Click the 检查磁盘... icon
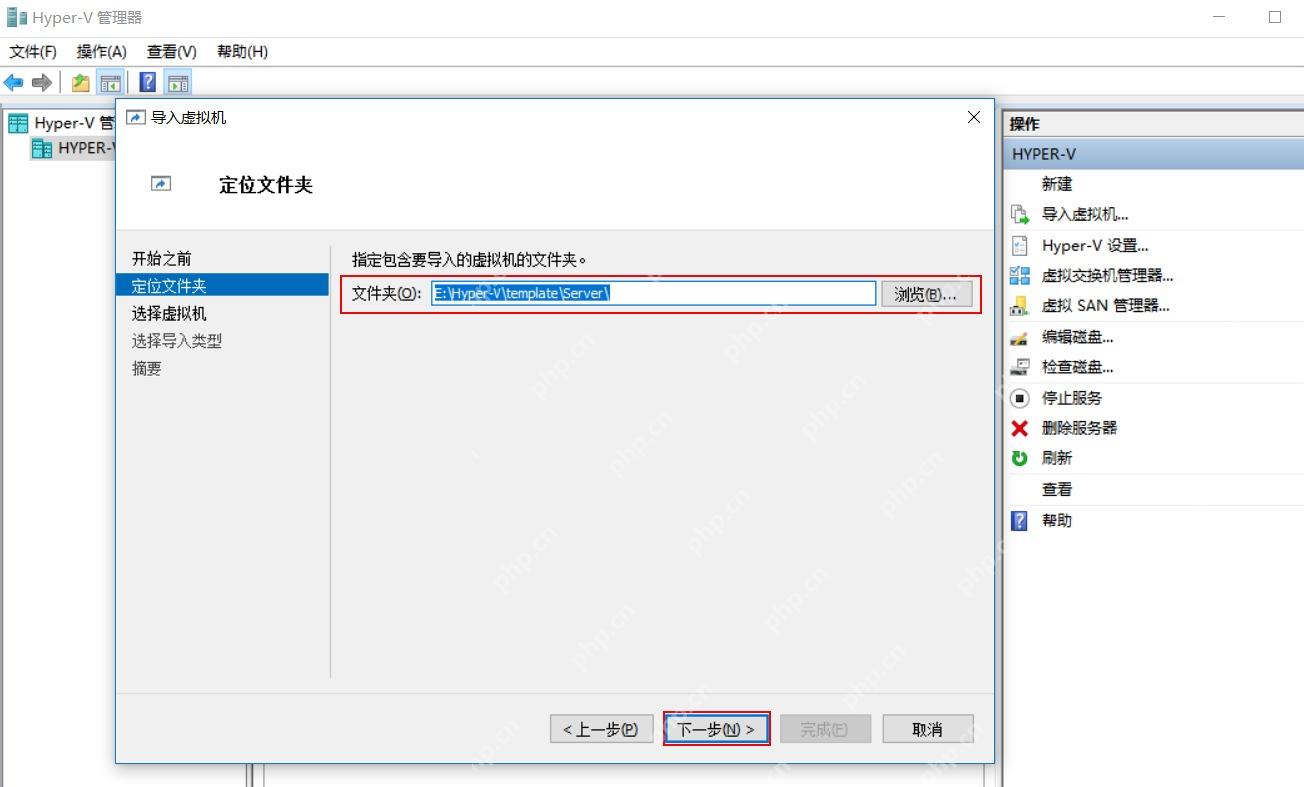The image size is (1304, 787). (1020, 367)
